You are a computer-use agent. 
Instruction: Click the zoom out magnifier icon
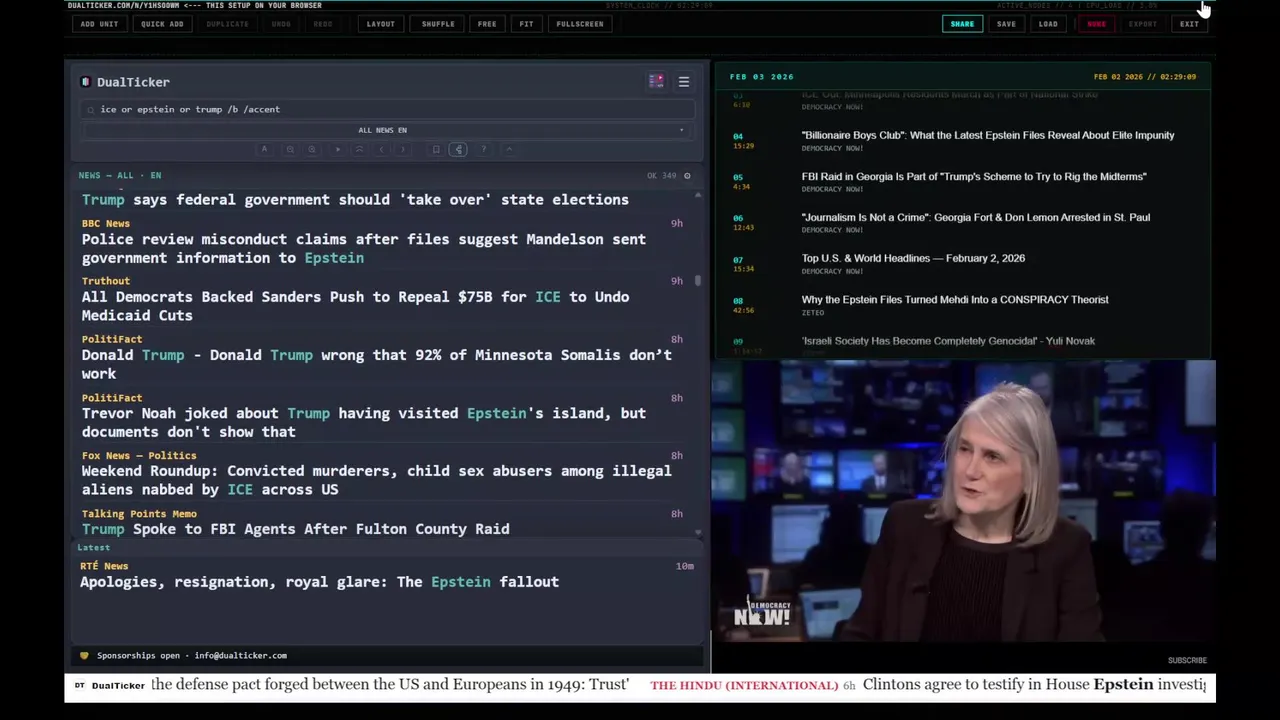(x=290, y=150)
